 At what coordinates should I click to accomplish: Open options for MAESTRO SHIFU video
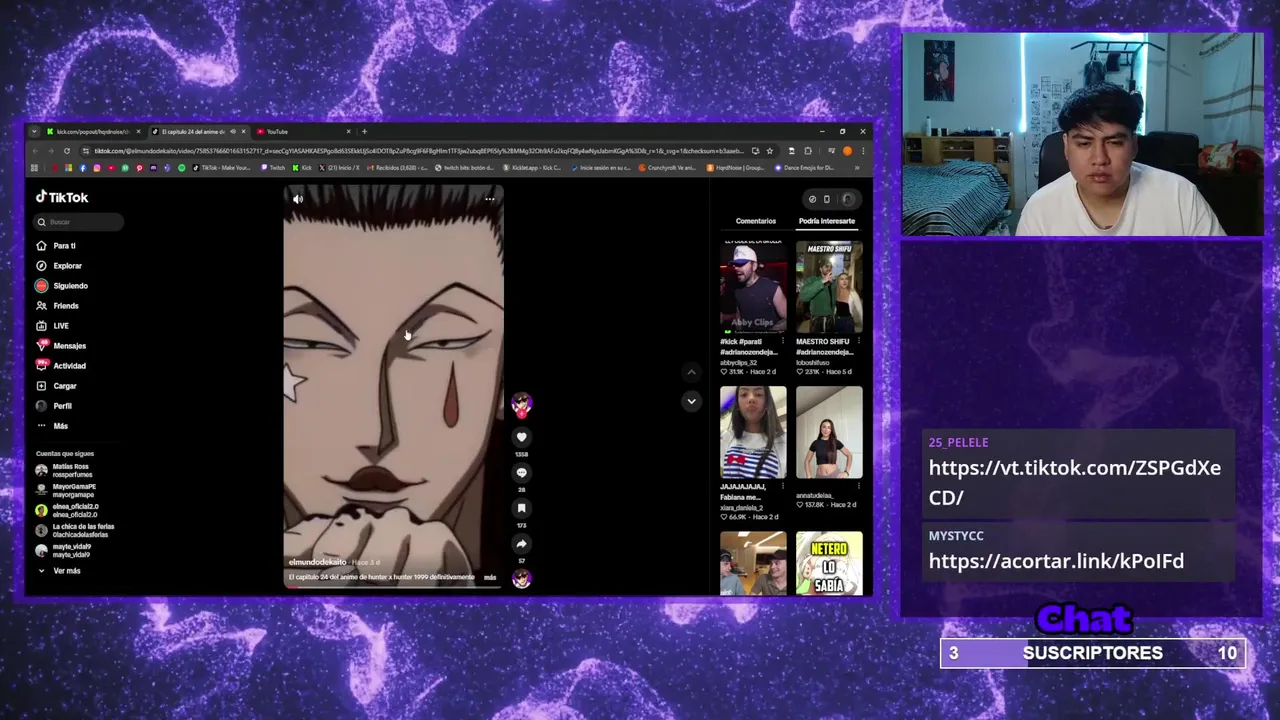click(858, 341)
